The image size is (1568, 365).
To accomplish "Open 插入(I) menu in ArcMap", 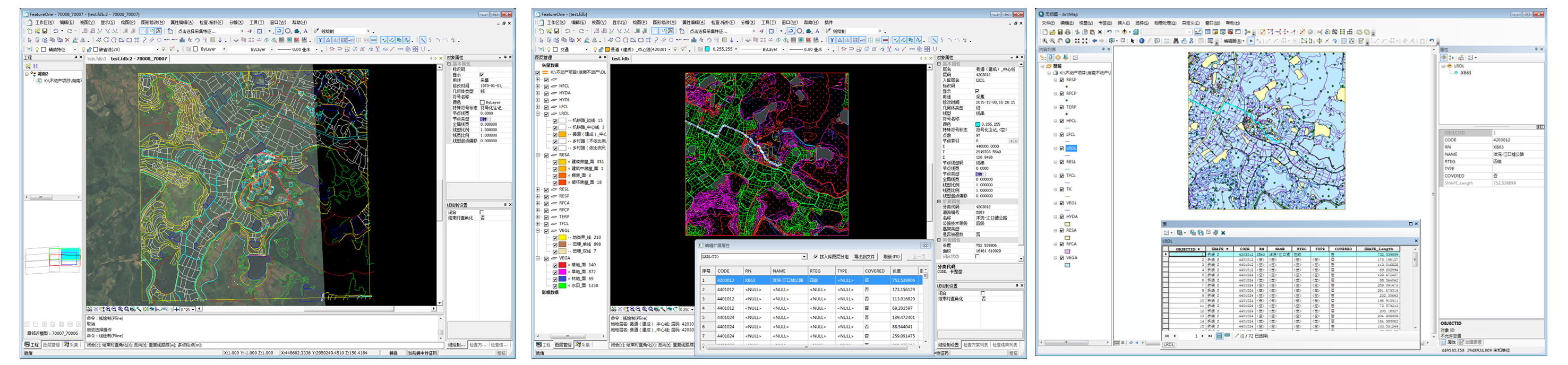I will pos(1124,23).
